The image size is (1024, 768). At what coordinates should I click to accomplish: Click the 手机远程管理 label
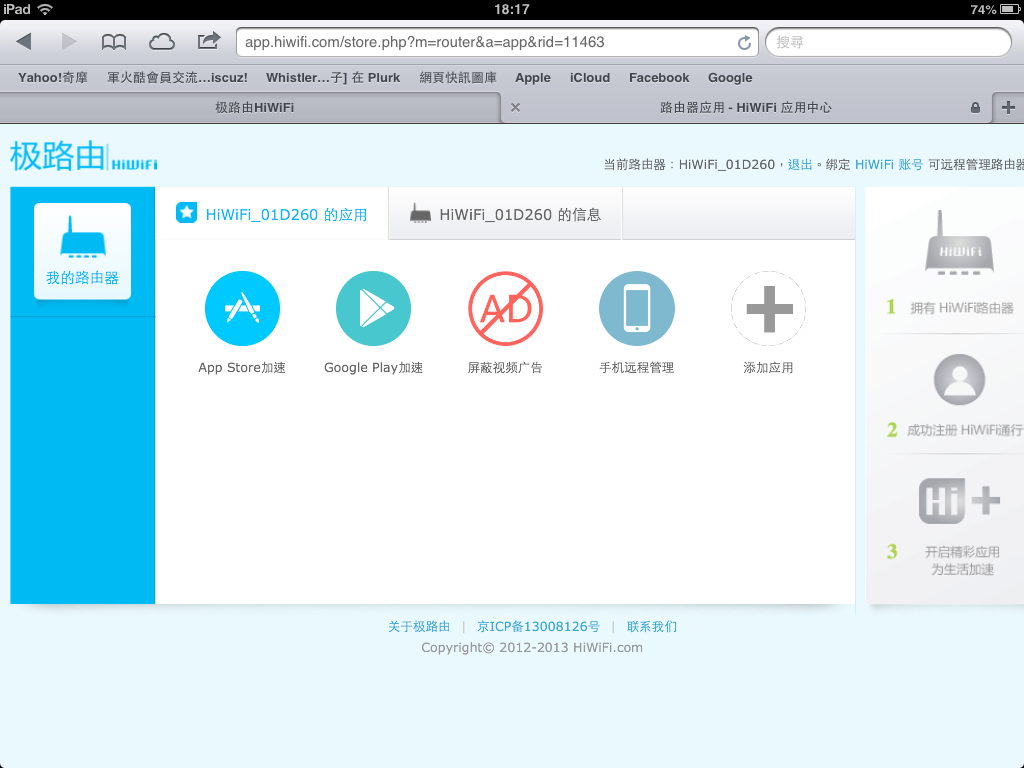coord(637,368)
